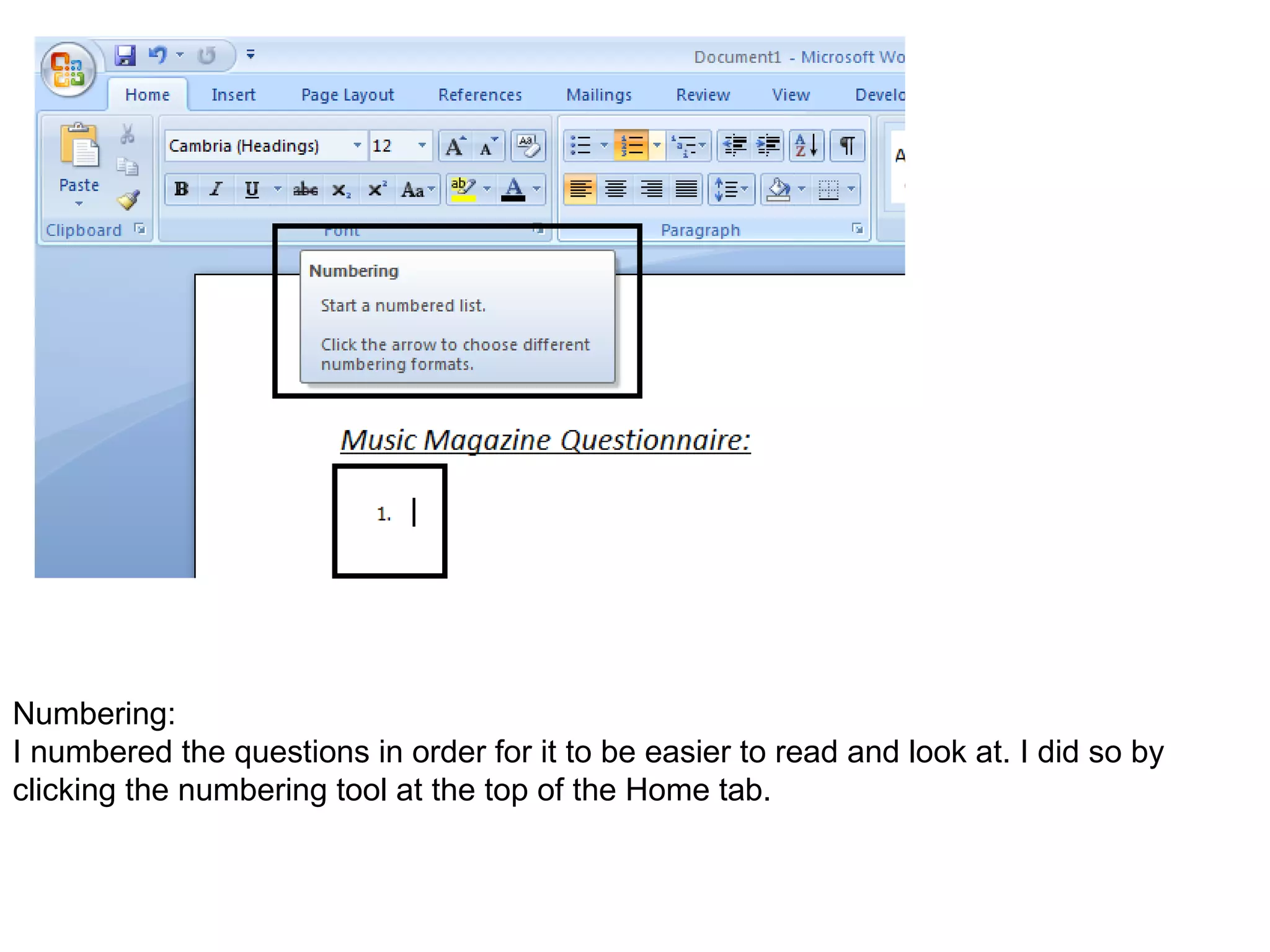Click the Cut scissors icon
1270x952 pixels.
[128, 134]
